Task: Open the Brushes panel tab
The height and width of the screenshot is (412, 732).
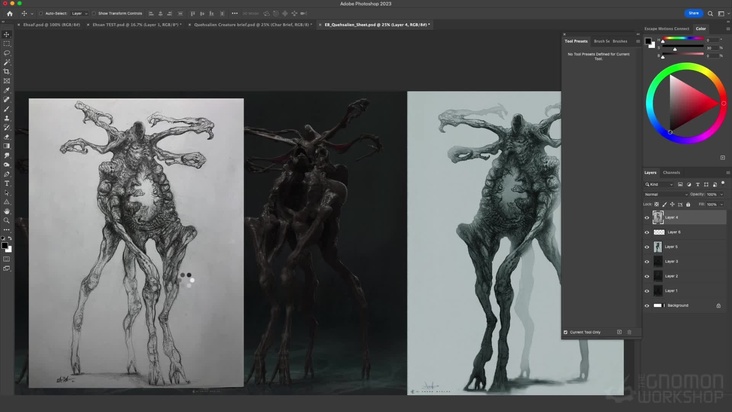Action: point(619,41)
